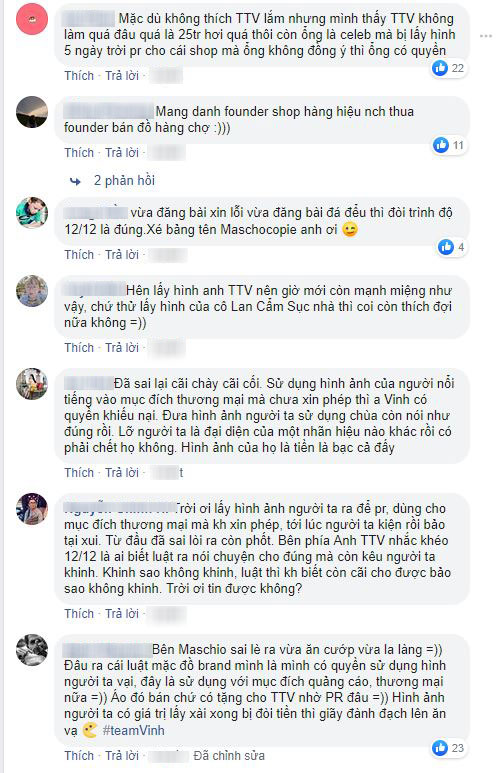Click 'Trả lời' under the 'Đã sai lại cãi' comment
This screenshot has height=773, width=503.
point(122,472)
